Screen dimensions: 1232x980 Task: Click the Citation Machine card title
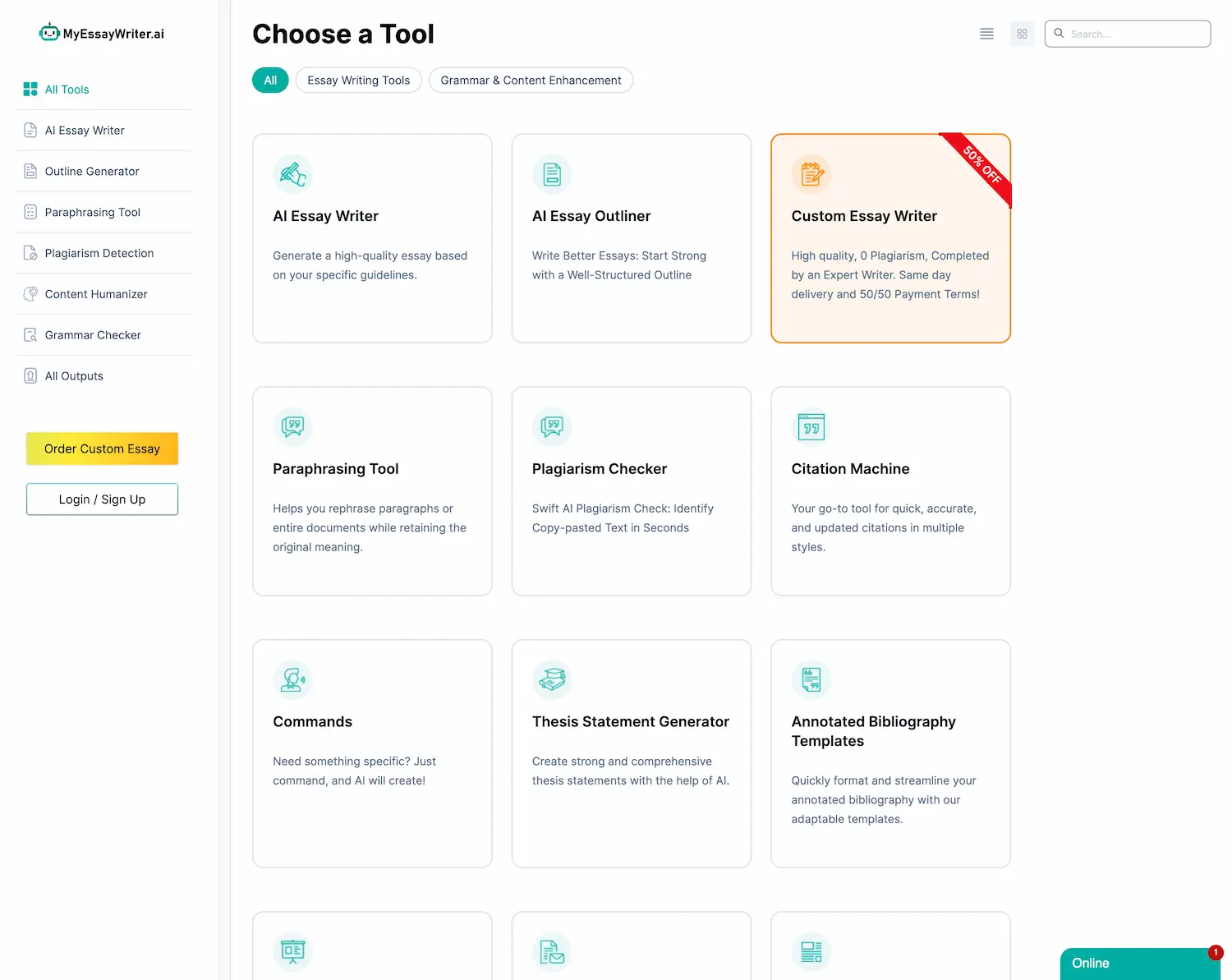click(850, 469)
